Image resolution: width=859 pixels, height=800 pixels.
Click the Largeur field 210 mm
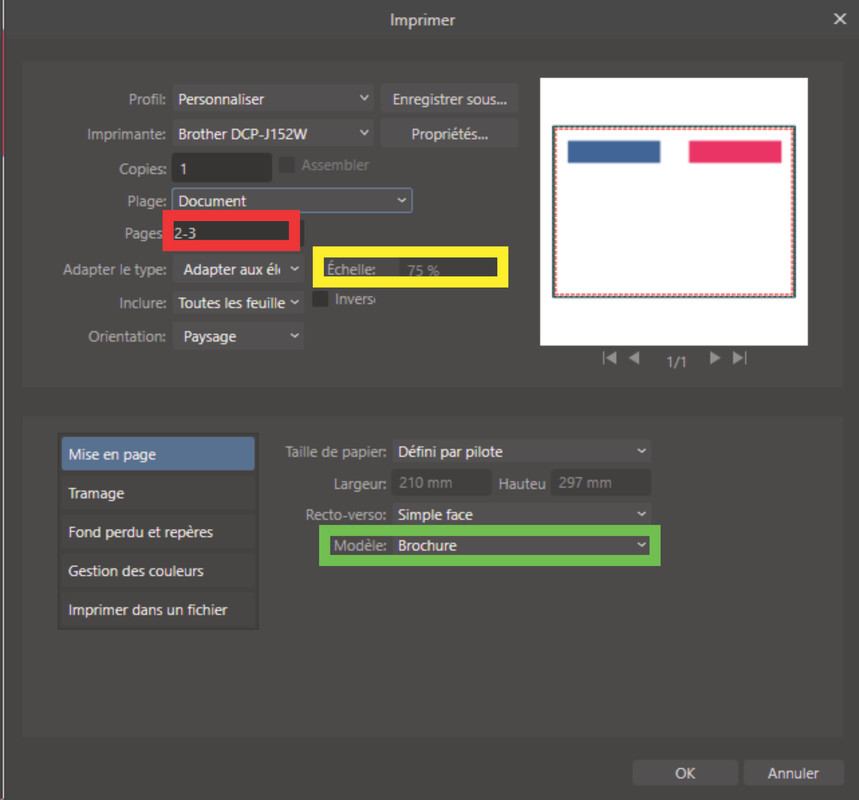[442, 483]
